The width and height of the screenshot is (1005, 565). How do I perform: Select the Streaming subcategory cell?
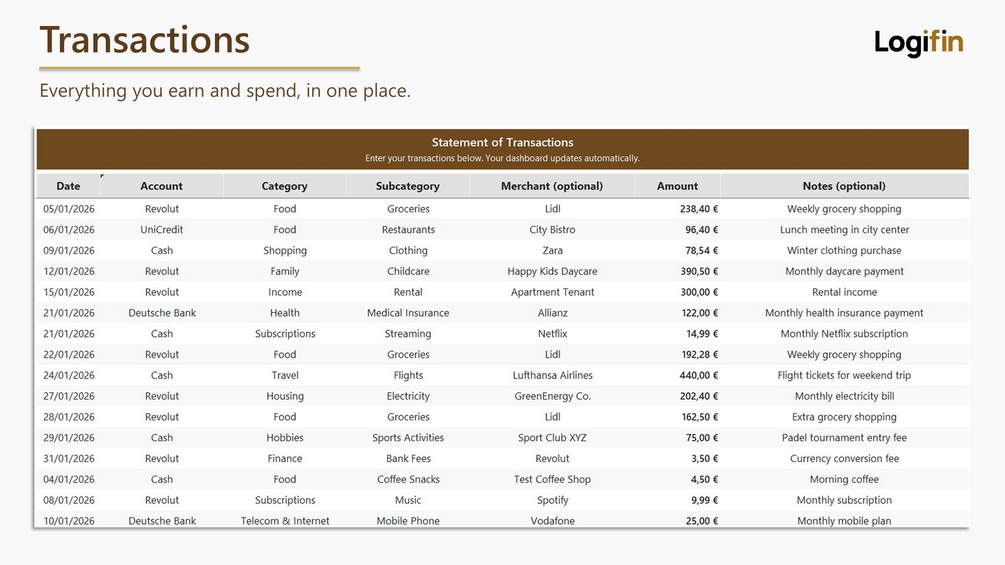tap(408, 334)
